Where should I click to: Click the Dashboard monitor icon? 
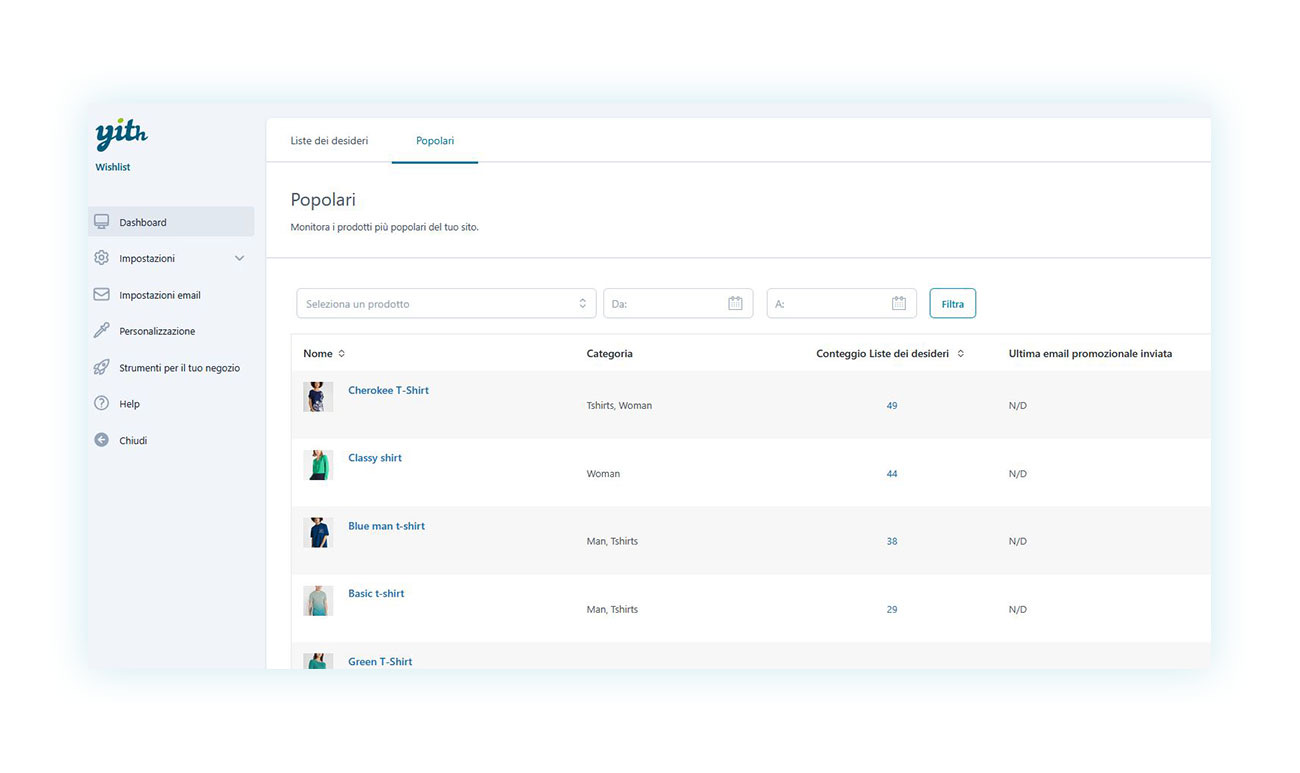tap(101, 222)
